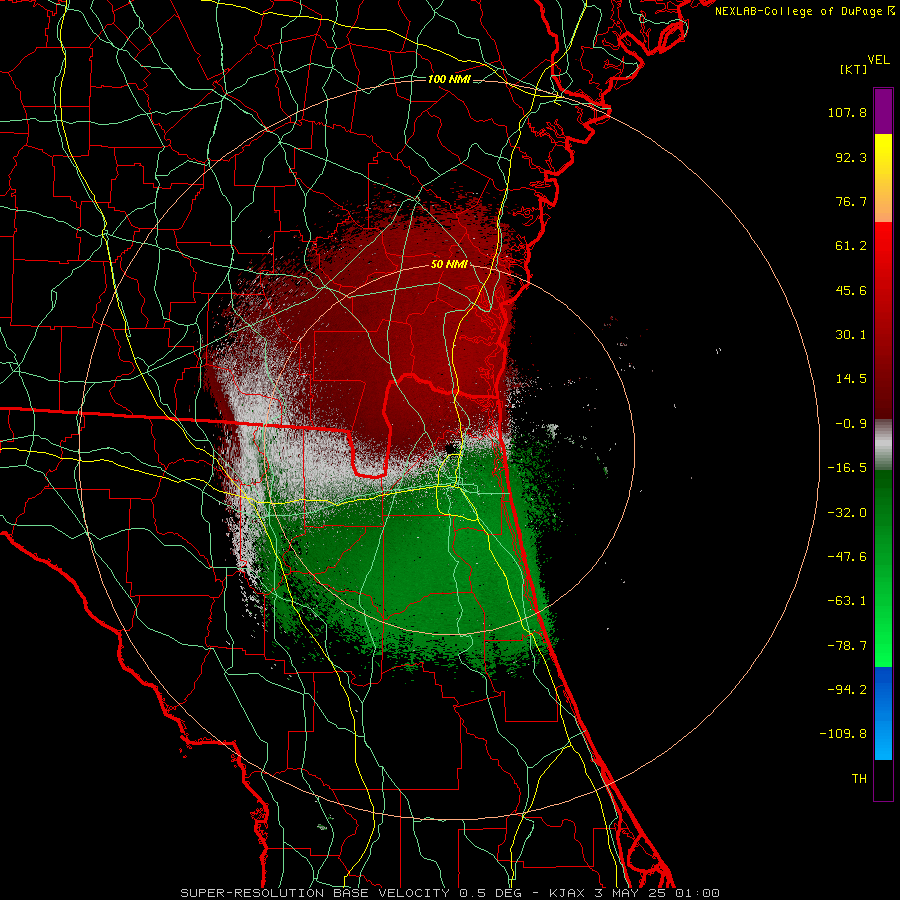This screenshot has width=900, height=900.
Task: Click the TH threshold label
Action: (859, 779)
